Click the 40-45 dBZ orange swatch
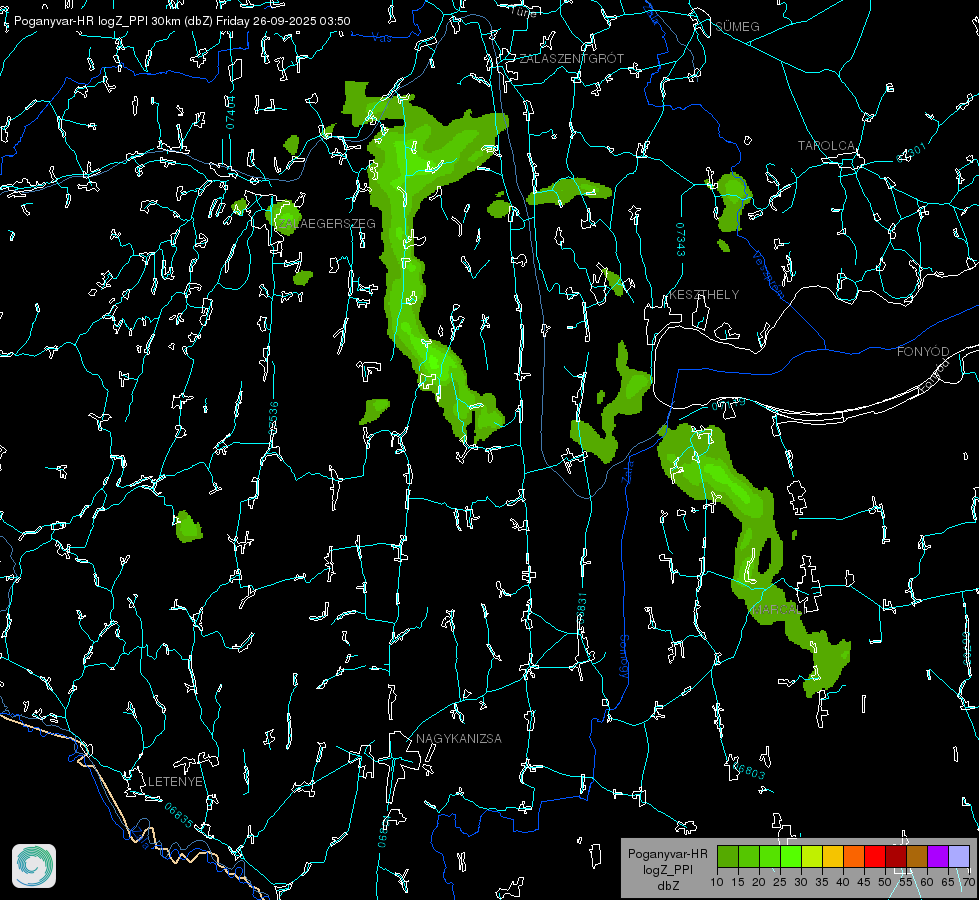This screenshot has height=900, width=979. click(854, 856)
